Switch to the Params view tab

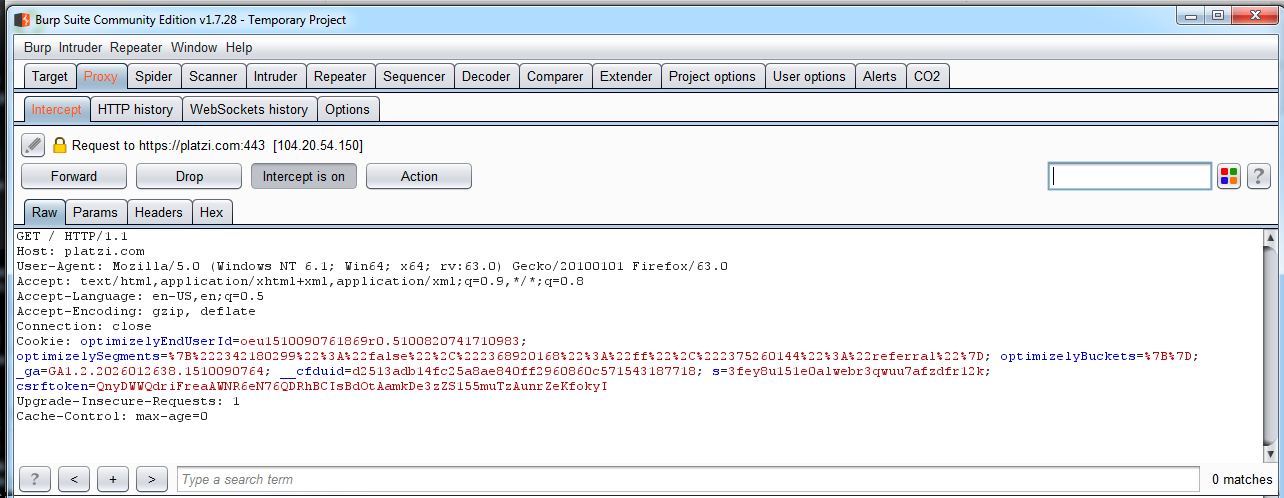click(96, 212)
